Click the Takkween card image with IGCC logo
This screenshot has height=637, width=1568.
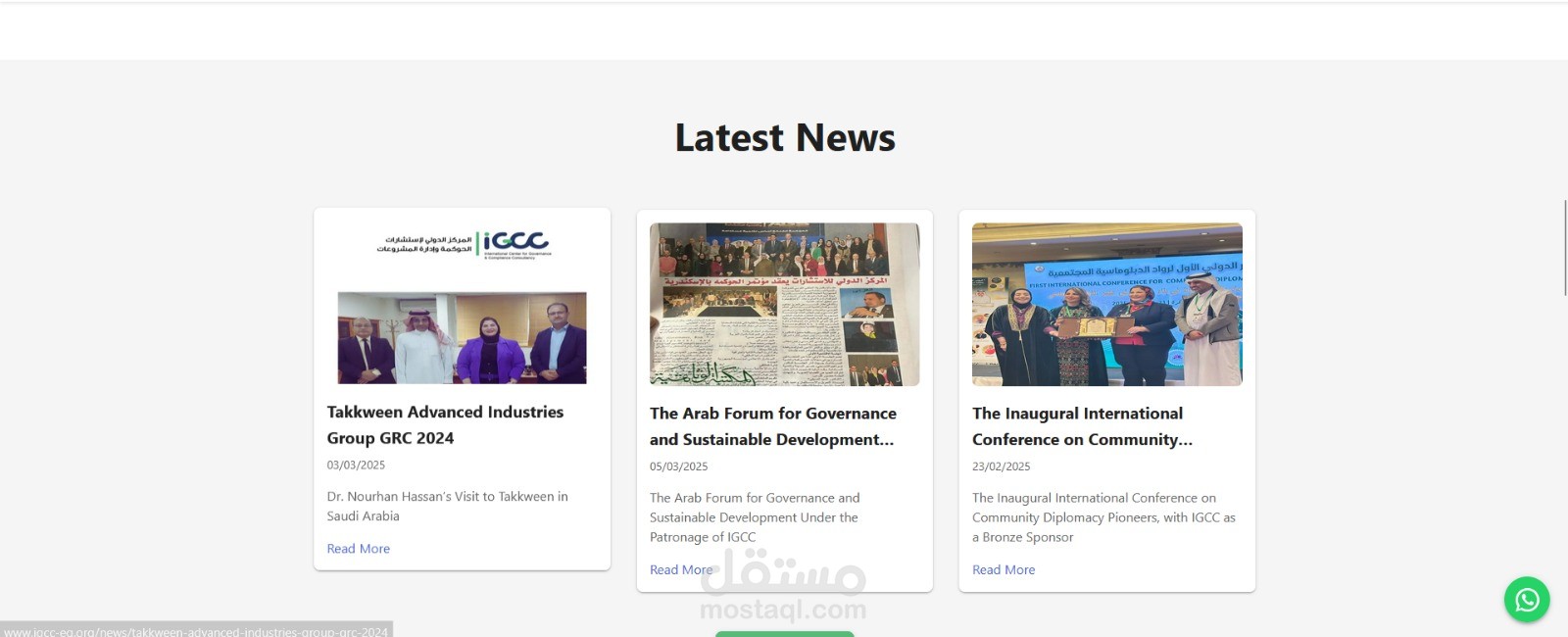(463, 303)
